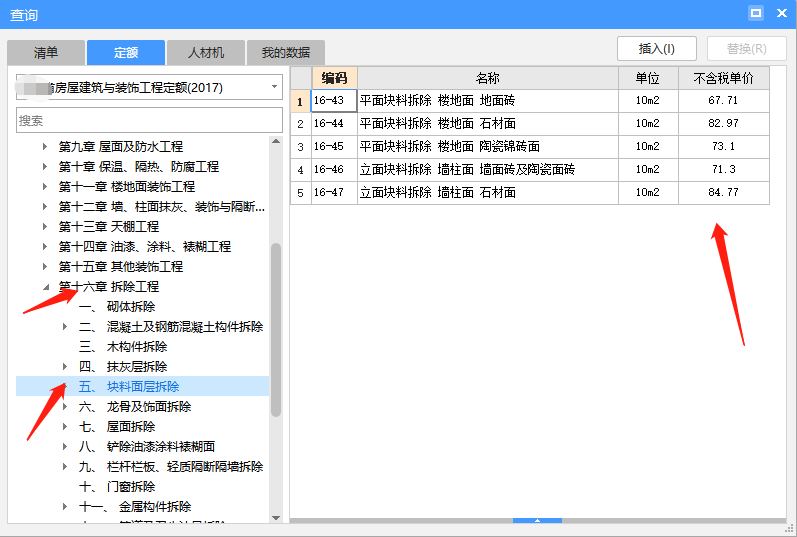Click the 不含税单价 column header
797x537 pixels.
[724, 78]
